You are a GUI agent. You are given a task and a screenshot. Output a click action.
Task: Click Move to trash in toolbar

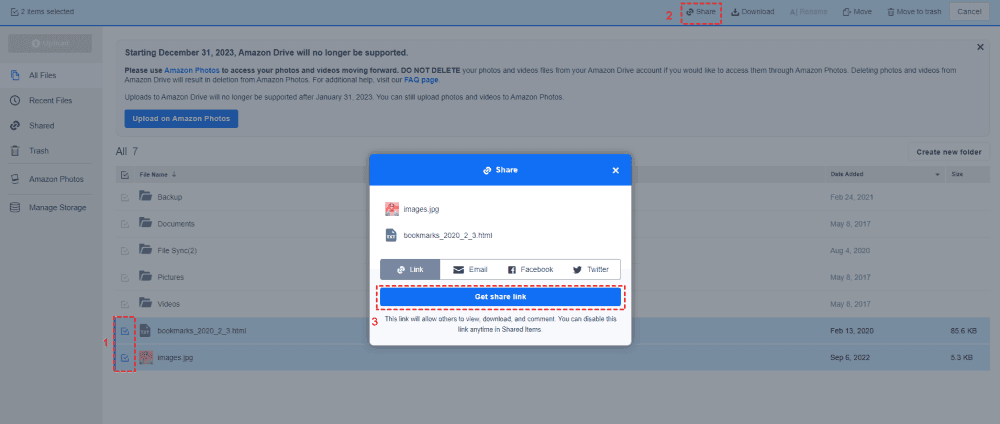pyautogui.click(x=914, y=12)
